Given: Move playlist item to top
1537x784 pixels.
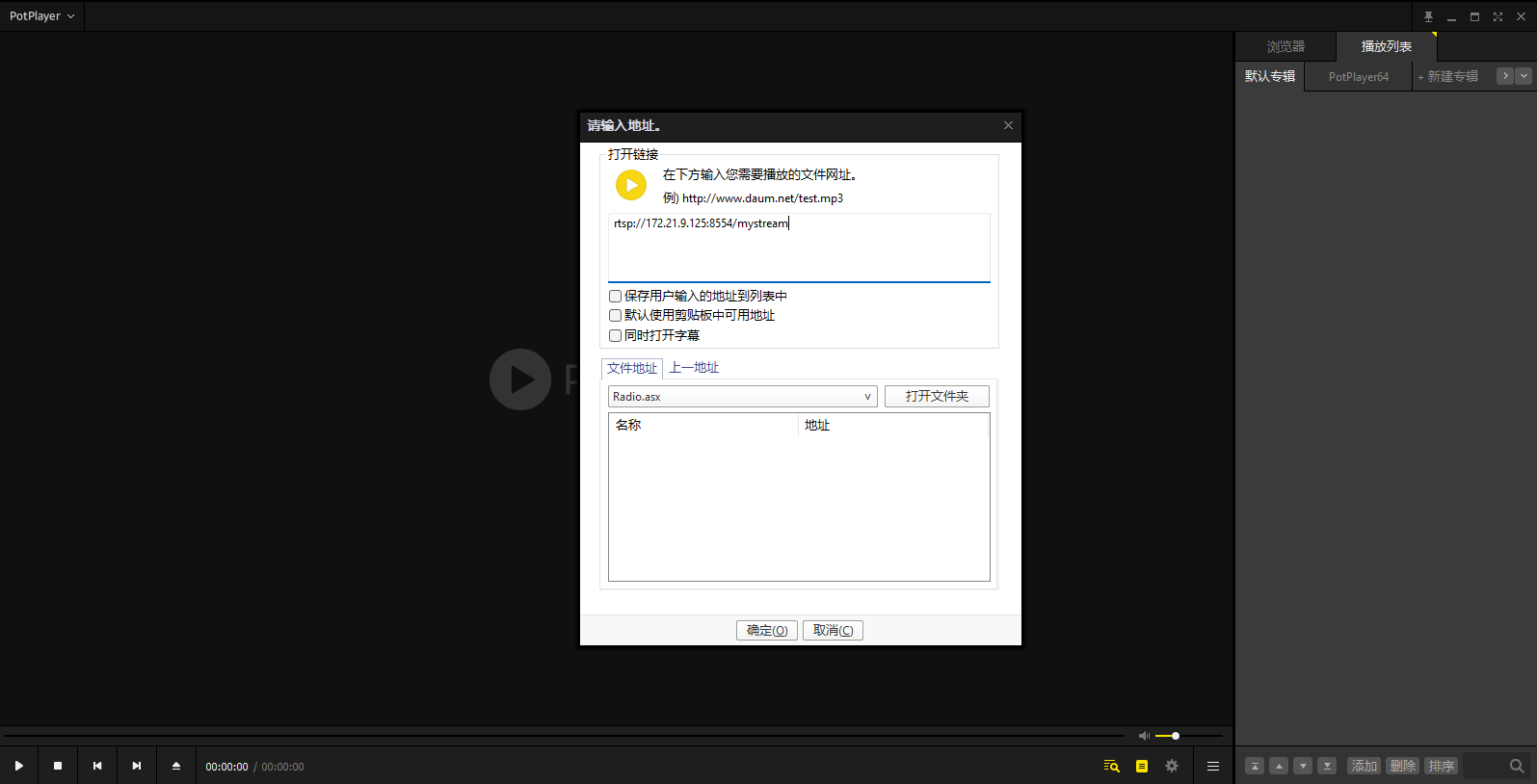Looking at the screenshot, I should coord(1255,766).
